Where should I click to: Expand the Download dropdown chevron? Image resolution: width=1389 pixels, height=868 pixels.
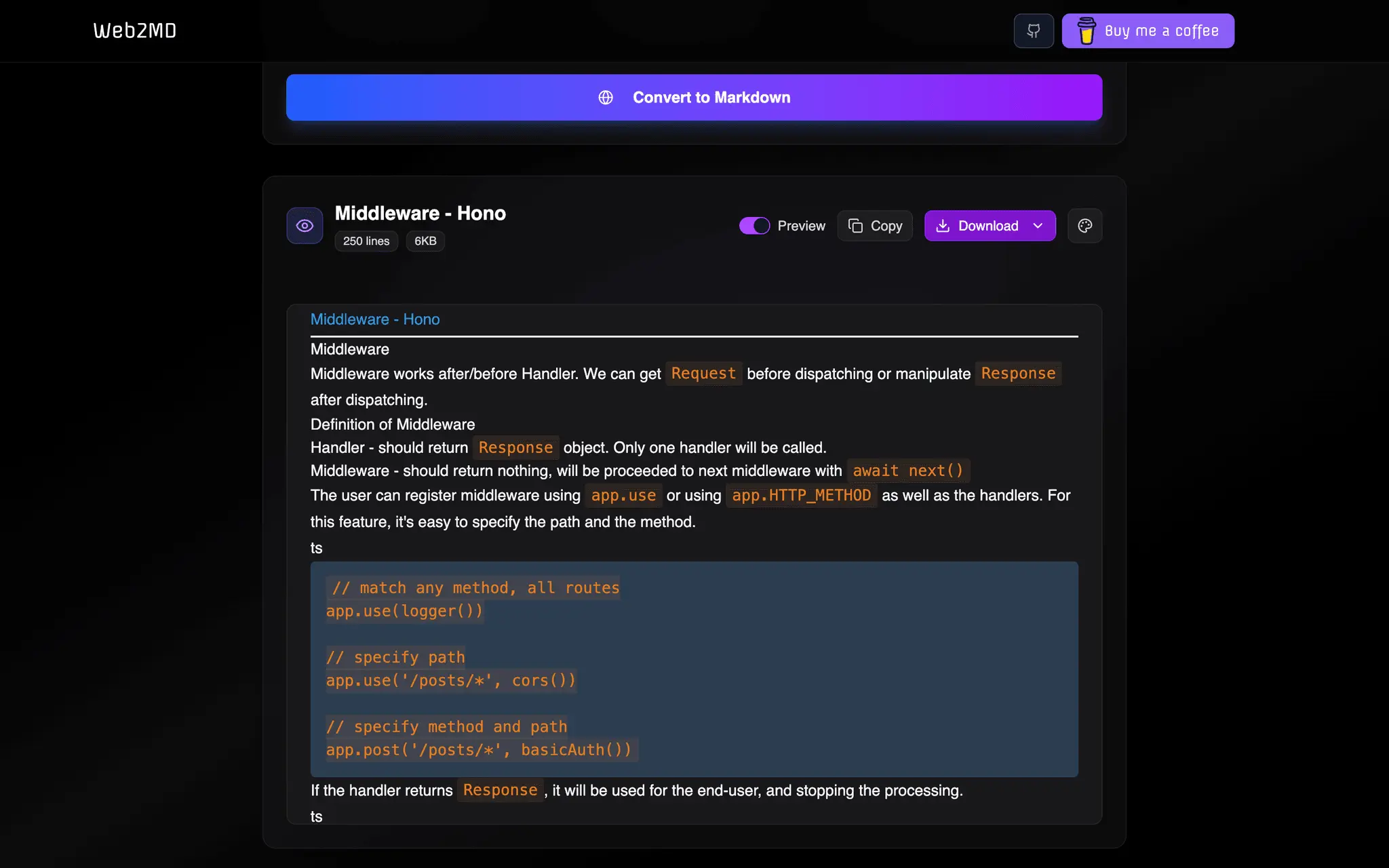[1038, 226]
